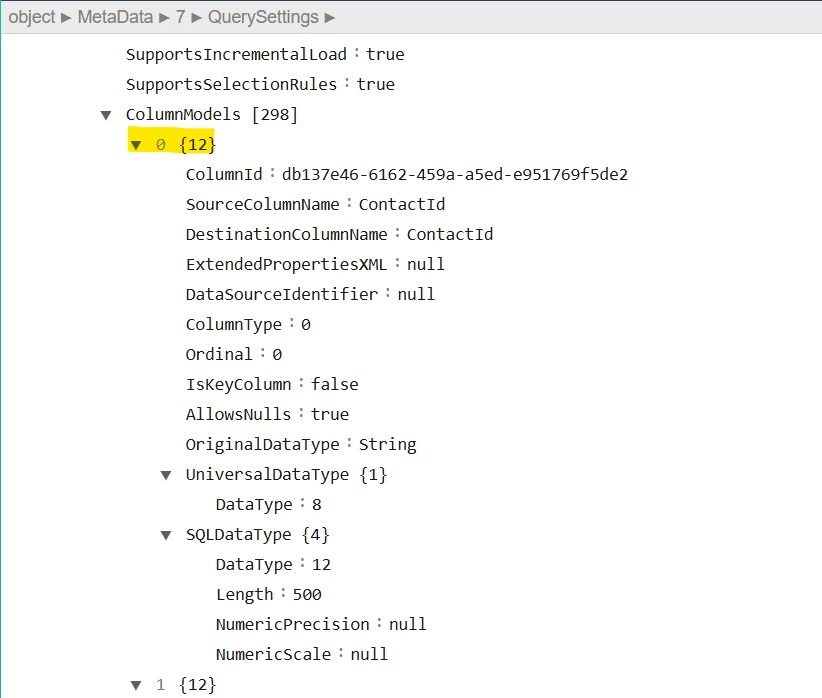Select true value of SupportsIncrementalLoad
Image resolution: width=822 pixels, height=698 pixels.
385,55
